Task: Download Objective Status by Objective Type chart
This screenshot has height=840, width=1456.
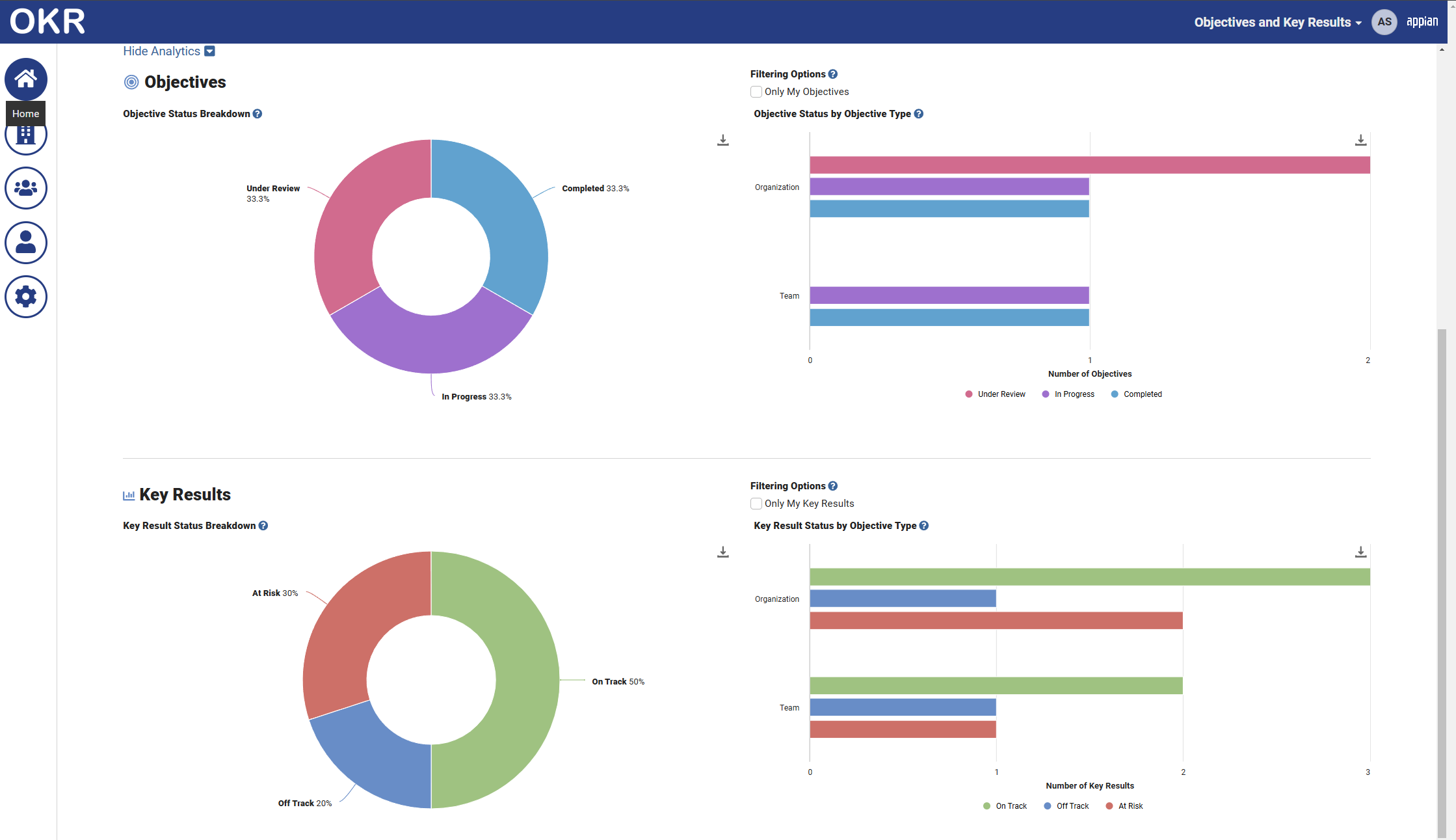Action: (x=1360, y=140)
